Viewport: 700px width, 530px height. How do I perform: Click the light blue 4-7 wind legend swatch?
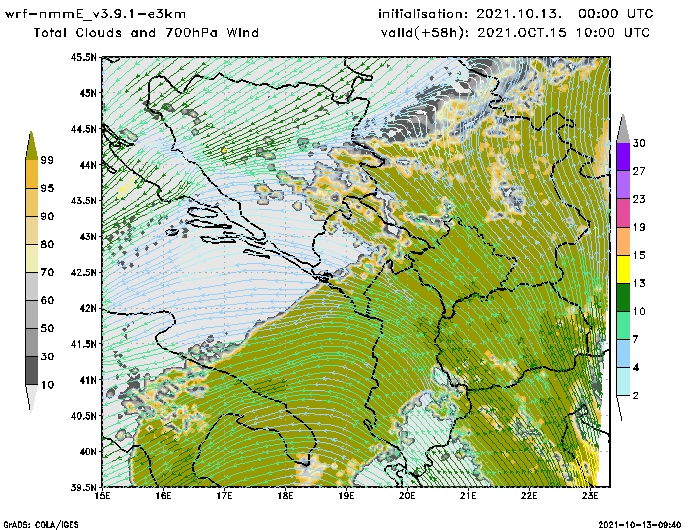623,354
